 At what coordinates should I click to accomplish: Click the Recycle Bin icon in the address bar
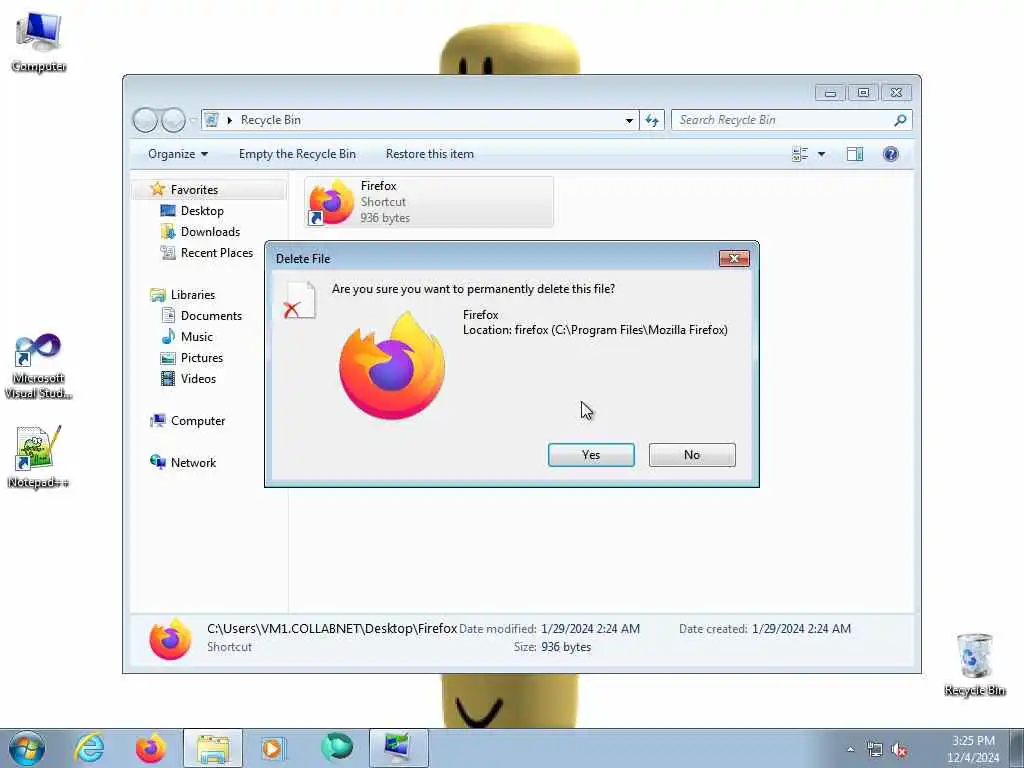212,120
